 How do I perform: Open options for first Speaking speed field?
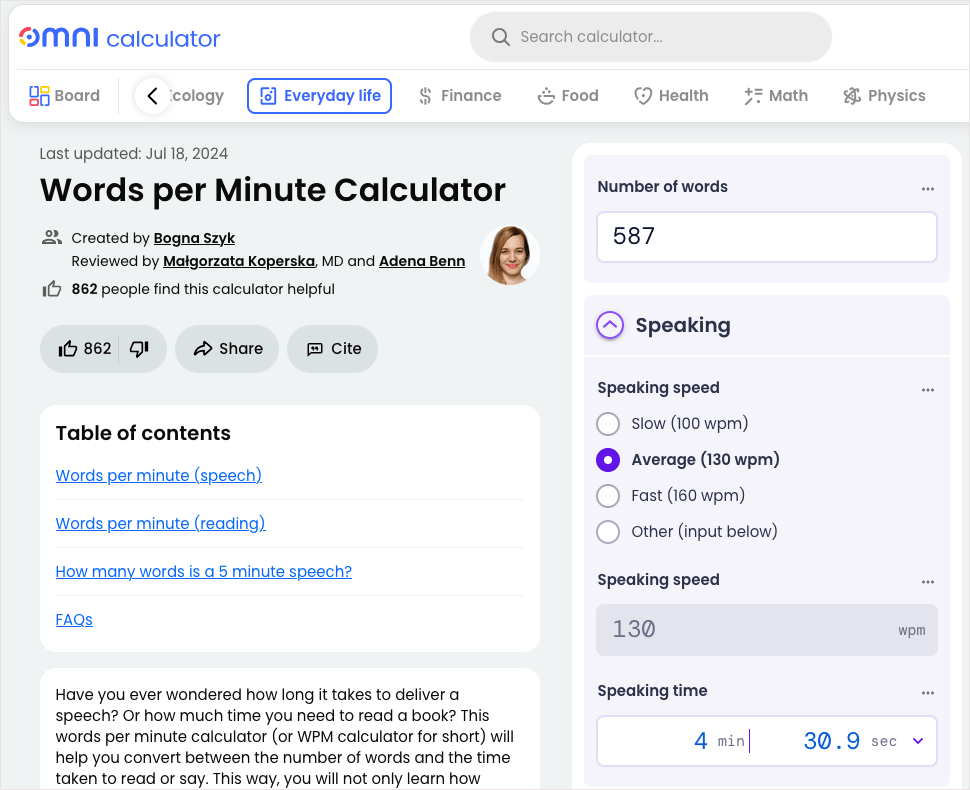(x=927, y=389)
